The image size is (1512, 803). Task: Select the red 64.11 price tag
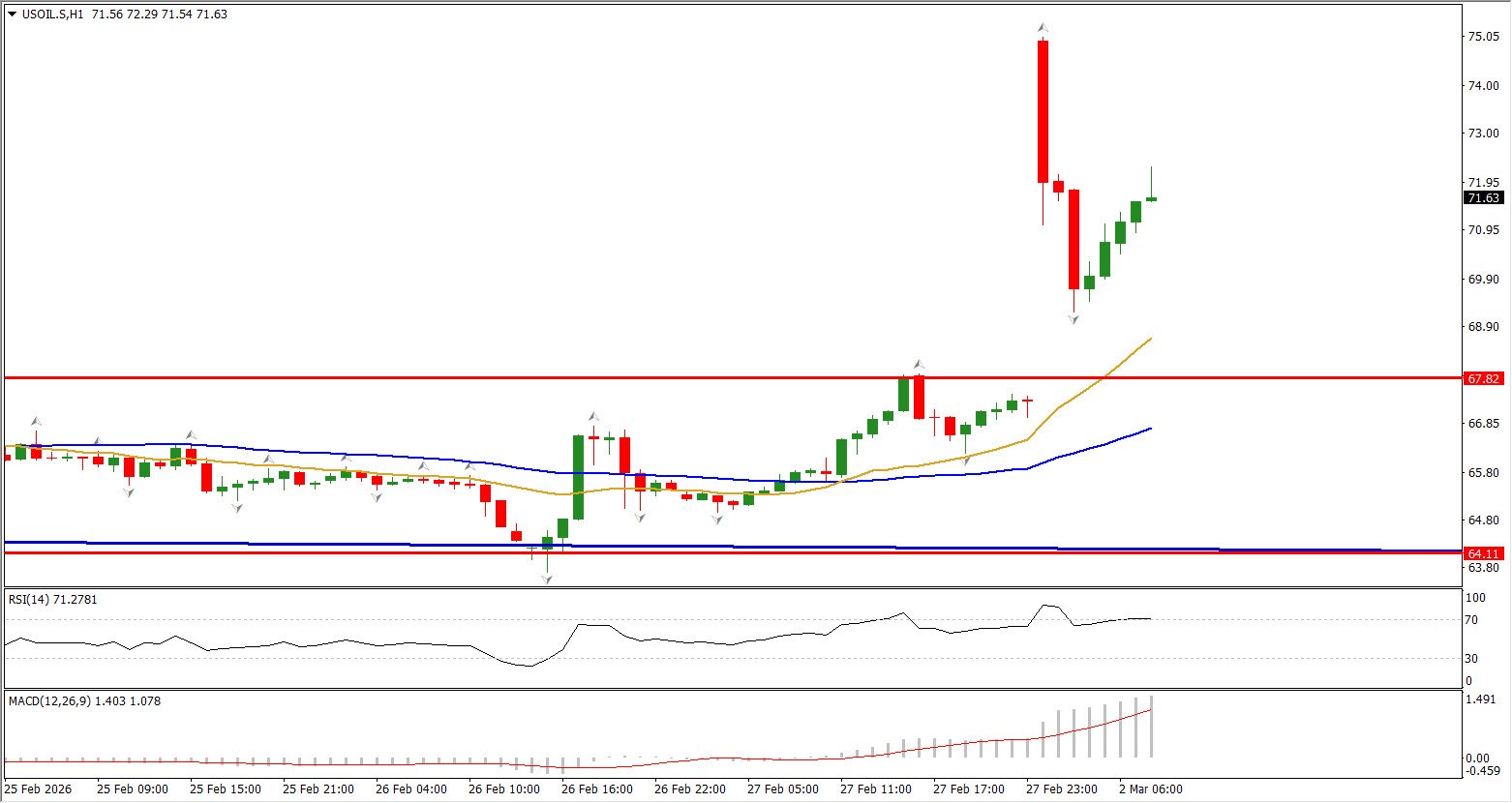click(1484, 553)
